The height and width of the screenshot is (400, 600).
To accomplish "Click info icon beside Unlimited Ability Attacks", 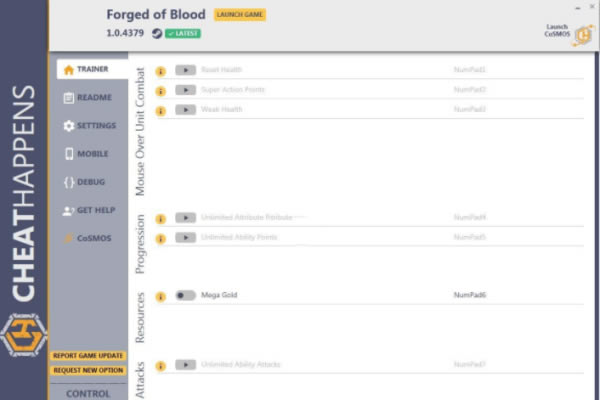I will [x=160, y=365].
